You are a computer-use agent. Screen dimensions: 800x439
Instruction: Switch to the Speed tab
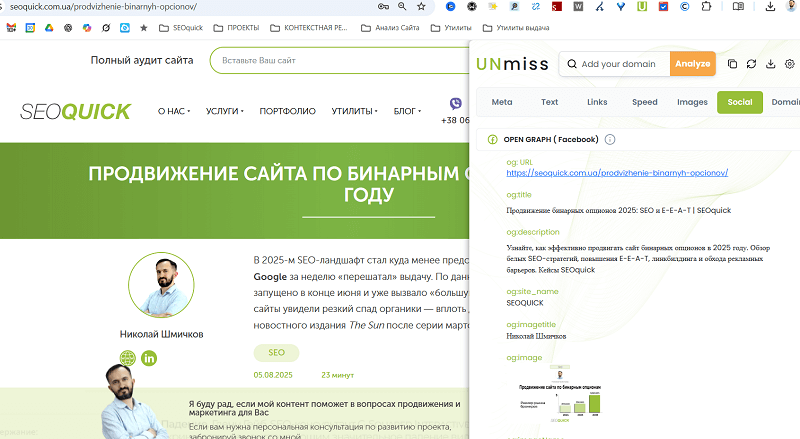click(645, 102)
